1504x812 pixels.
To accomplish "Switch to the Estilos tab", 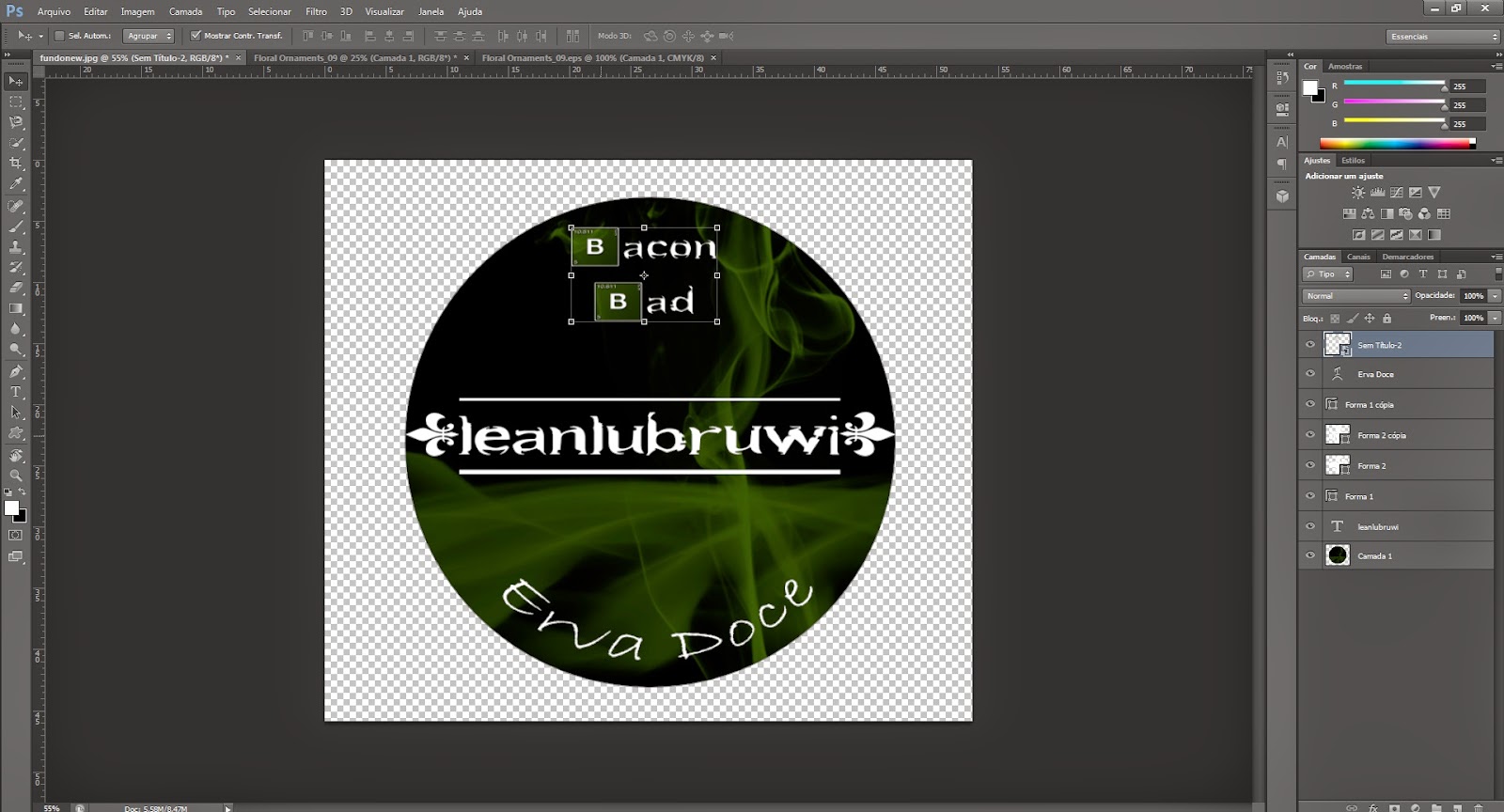I will [1353, 161].
